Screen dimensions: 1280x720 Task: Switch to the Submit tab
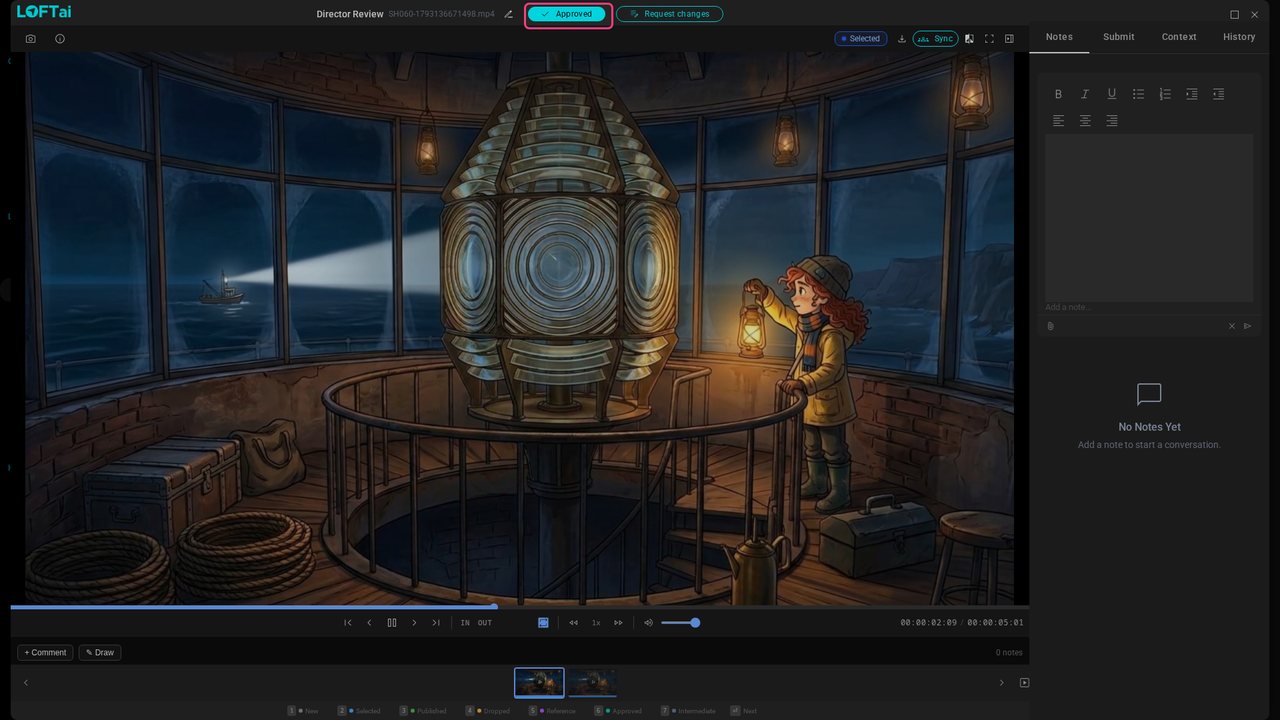tap(1119, 37)
